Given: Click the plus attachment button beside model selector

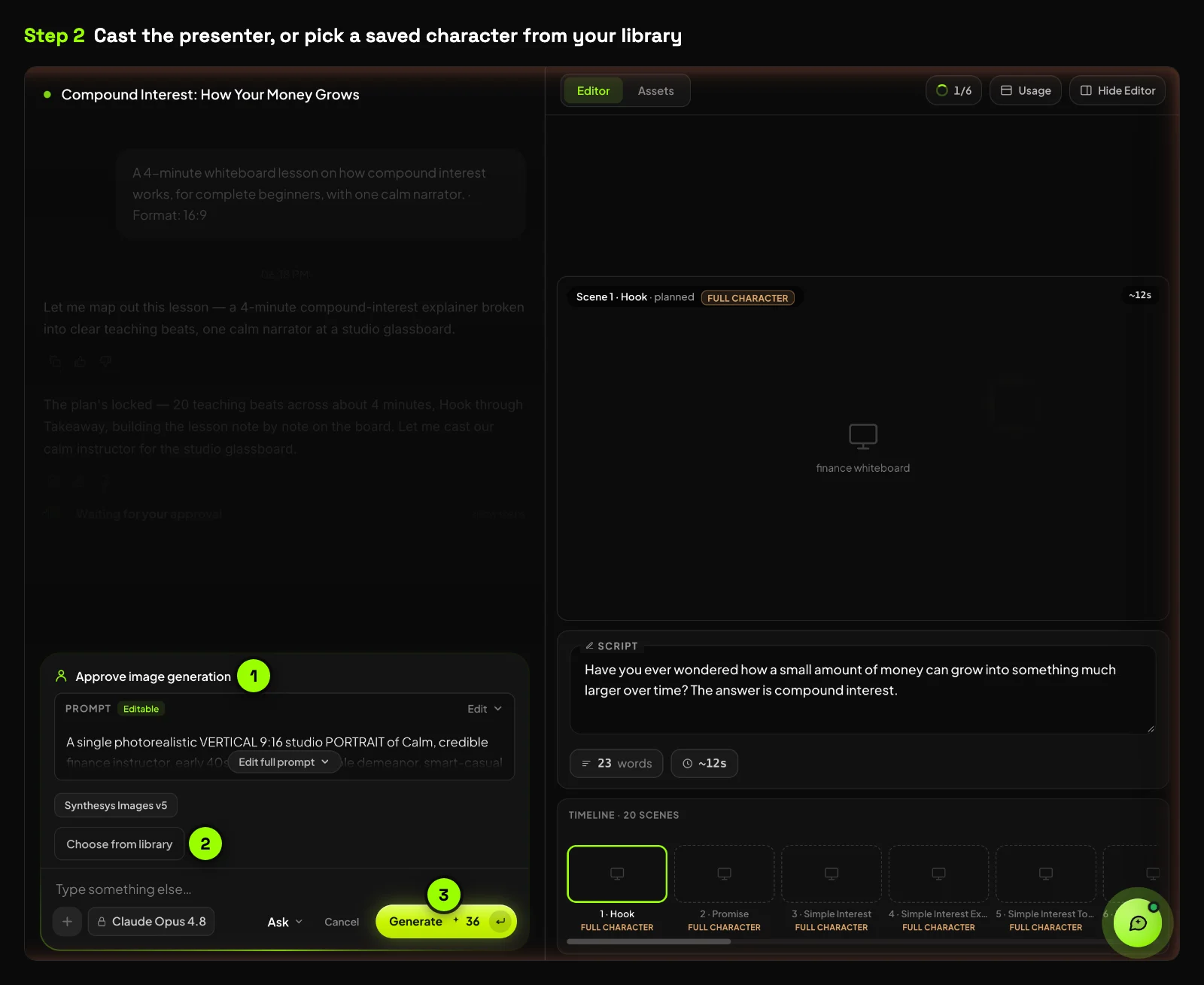Looking at the screenshot, I should (67, 921).
